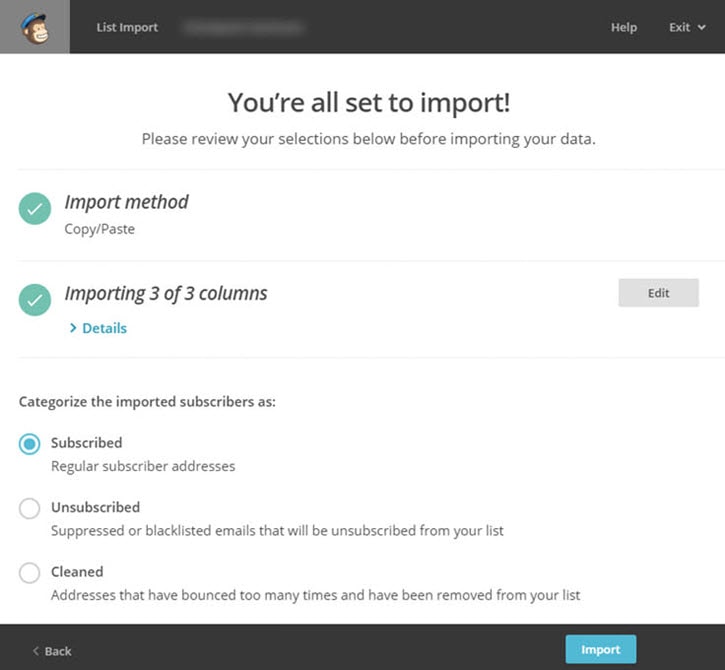Click the chevron icon before Details

tap(73, 328)
